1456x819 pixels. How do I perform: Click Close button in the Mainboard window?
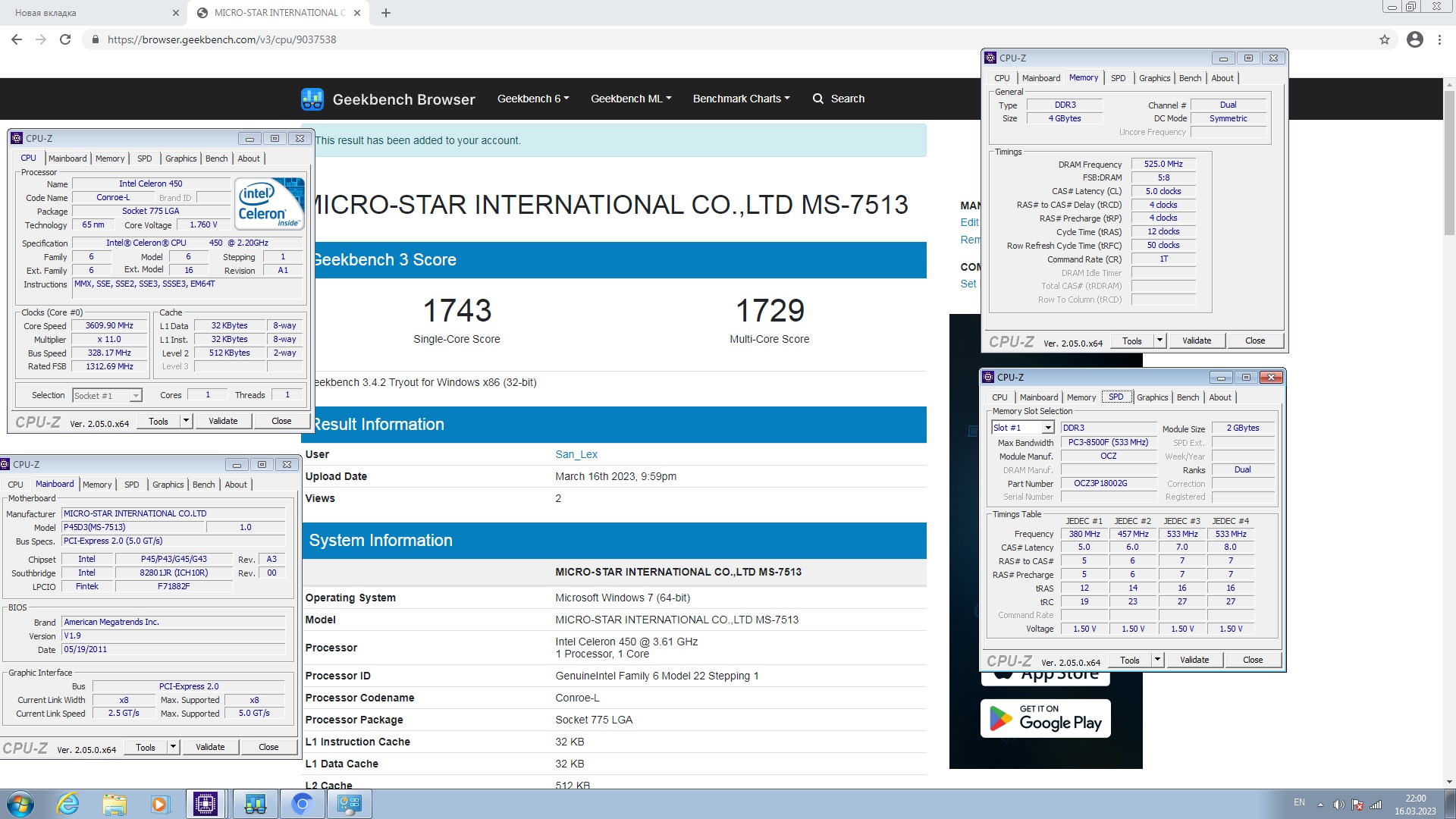coord(268,747)
